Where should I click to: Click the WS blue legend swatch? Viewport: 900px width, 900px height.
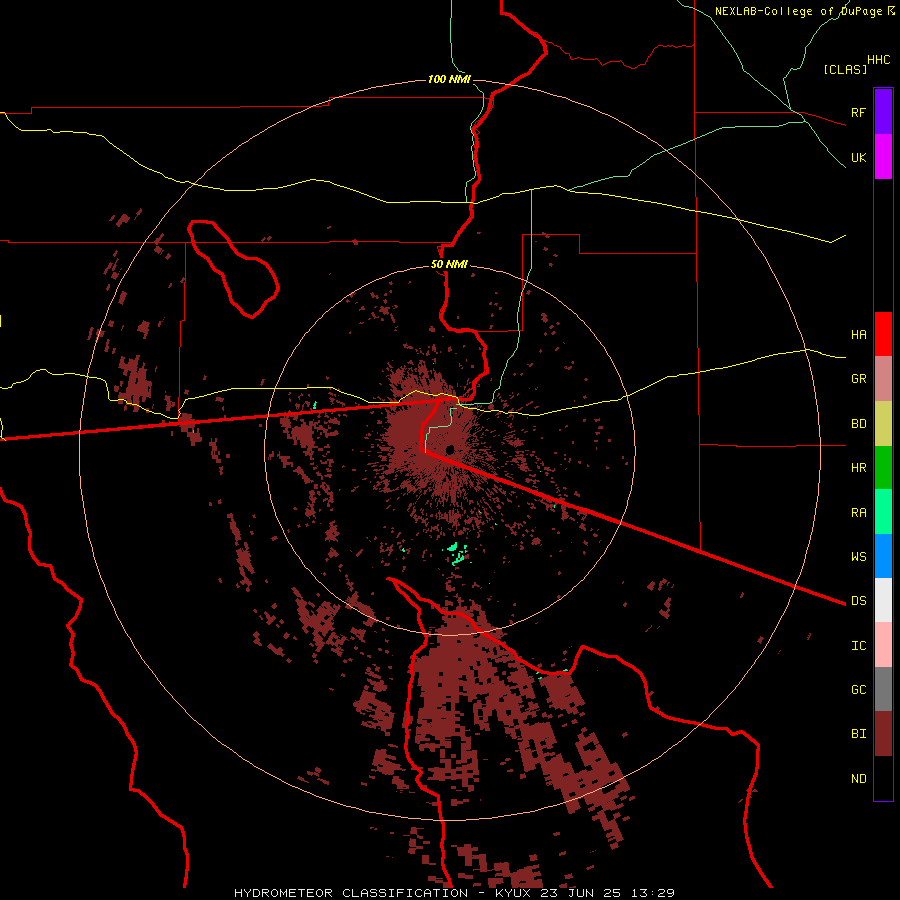883,556
